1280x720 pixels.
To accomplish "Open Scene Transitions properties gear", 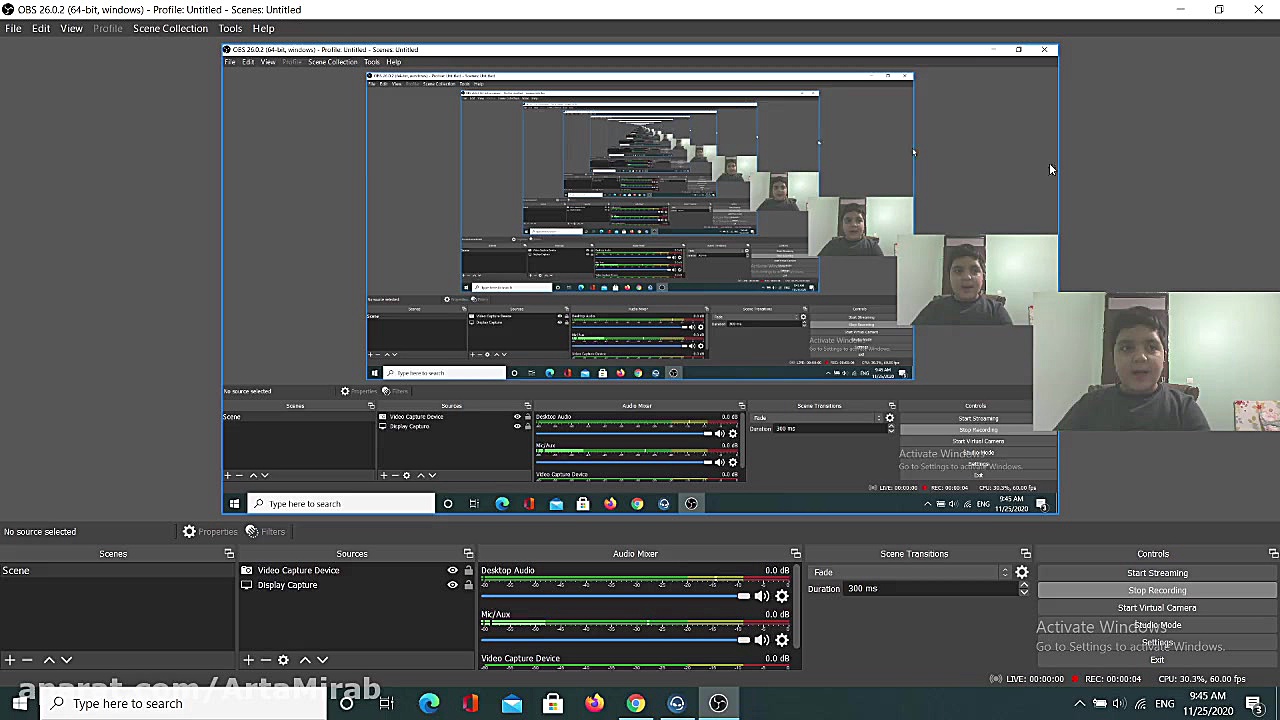I will pos(1022,572).
